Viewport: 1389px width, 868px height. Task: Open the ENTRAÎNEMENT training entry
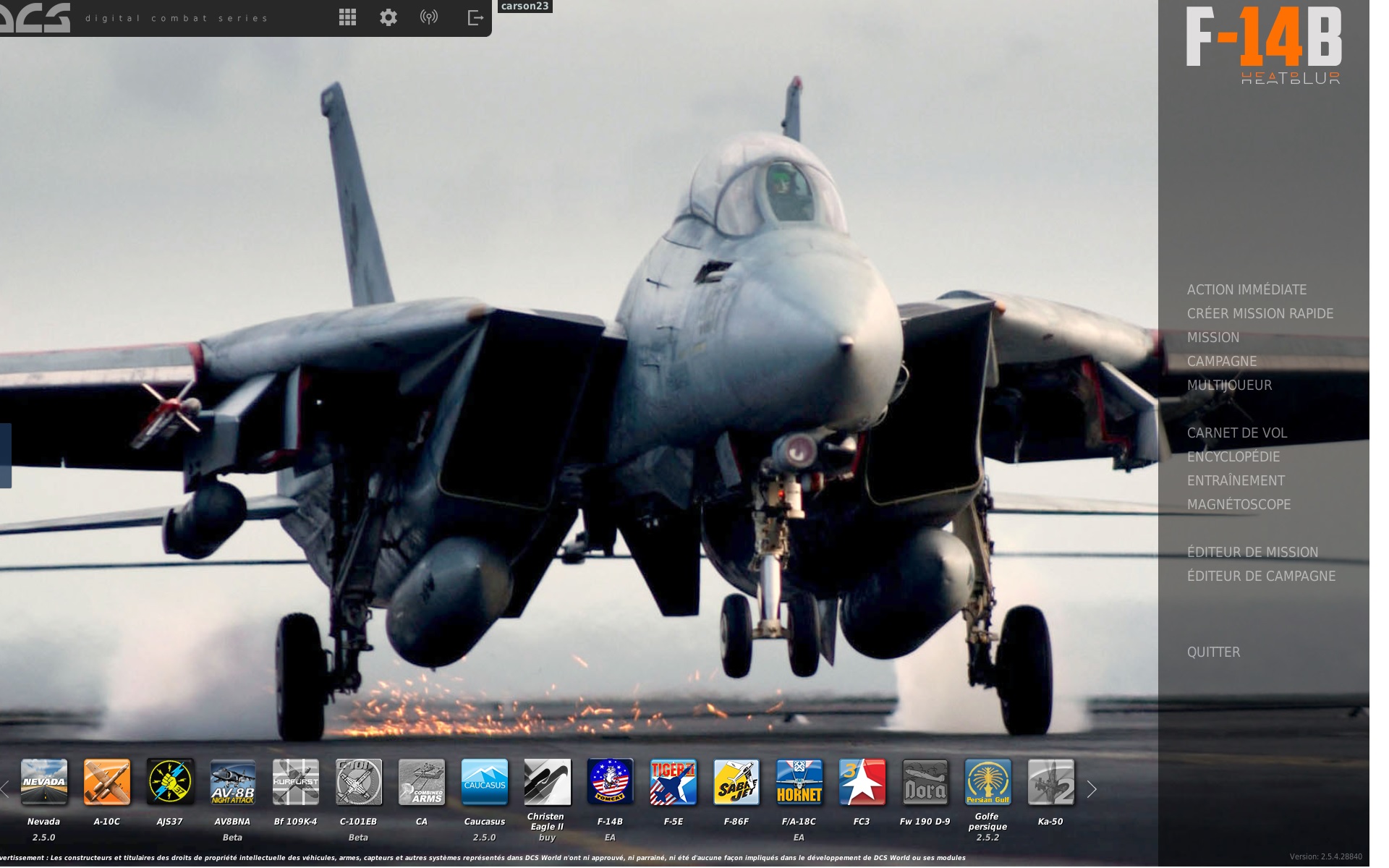tap(1236, 480)
